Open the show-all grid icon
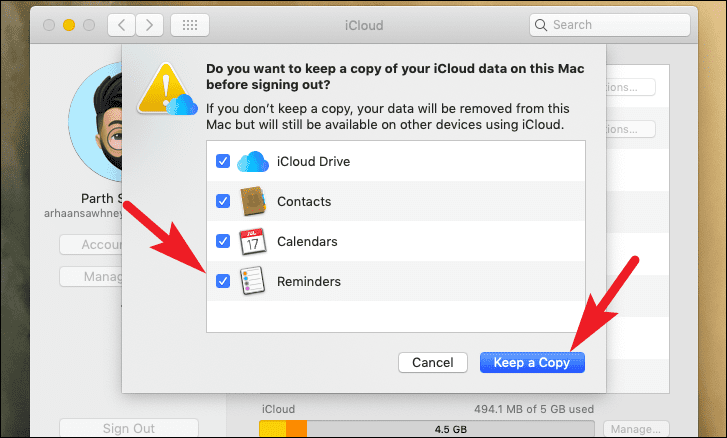This screenshot has height=438, width=727. [190, 25]
